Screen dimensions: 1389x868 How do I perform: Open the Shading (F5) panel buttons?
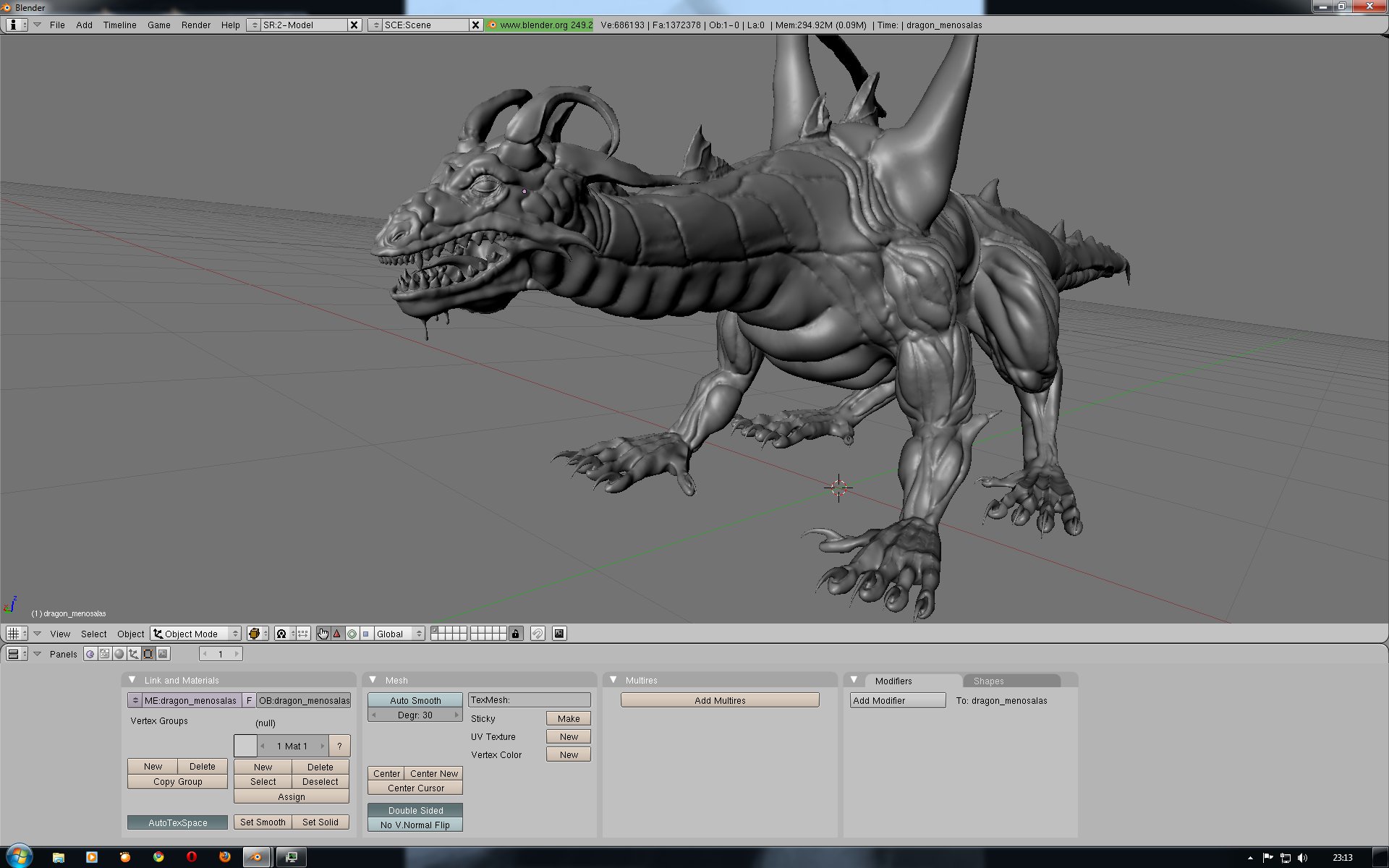119,654
